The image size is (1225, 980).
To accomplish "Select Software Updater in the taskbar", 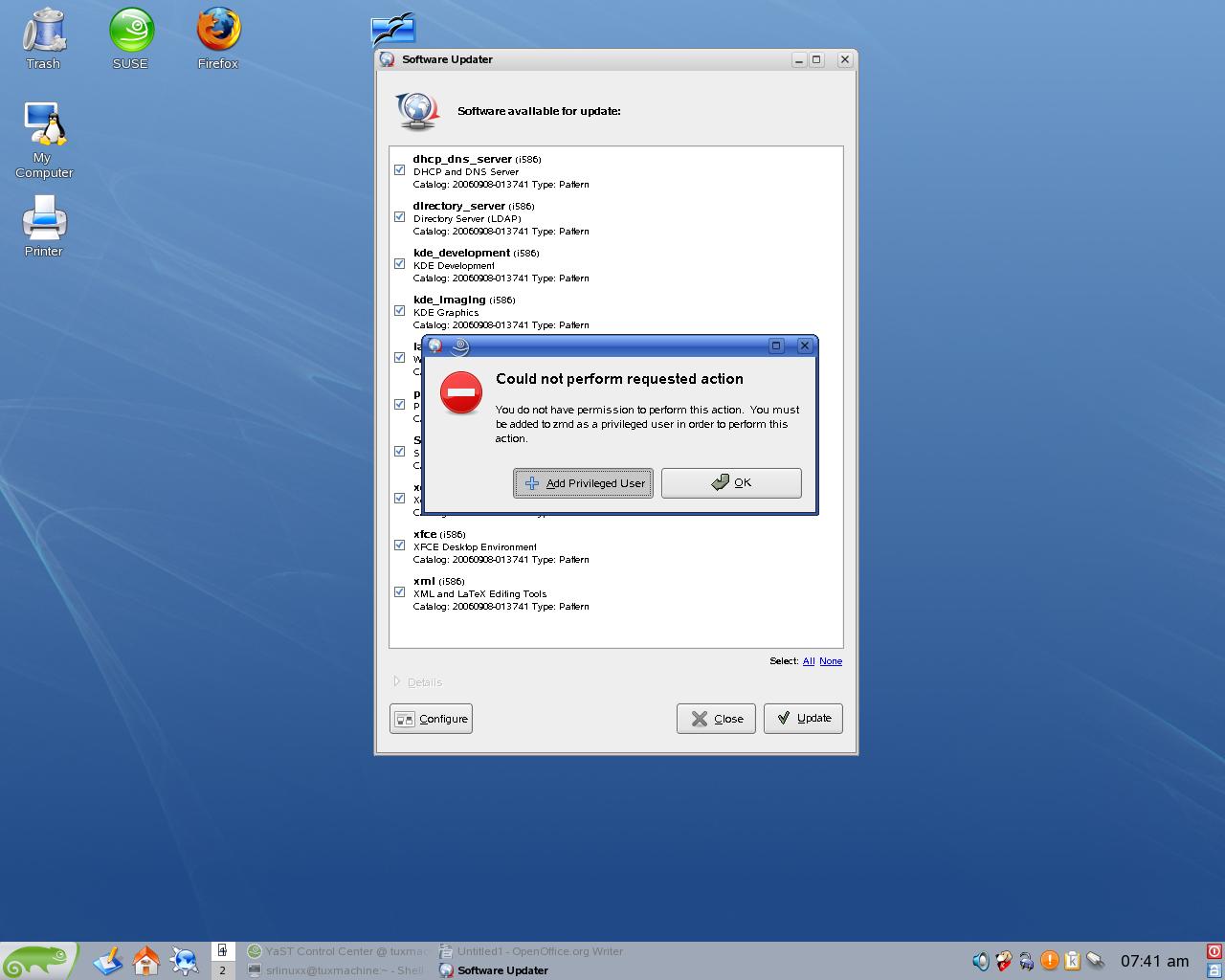I will point(531,970).
